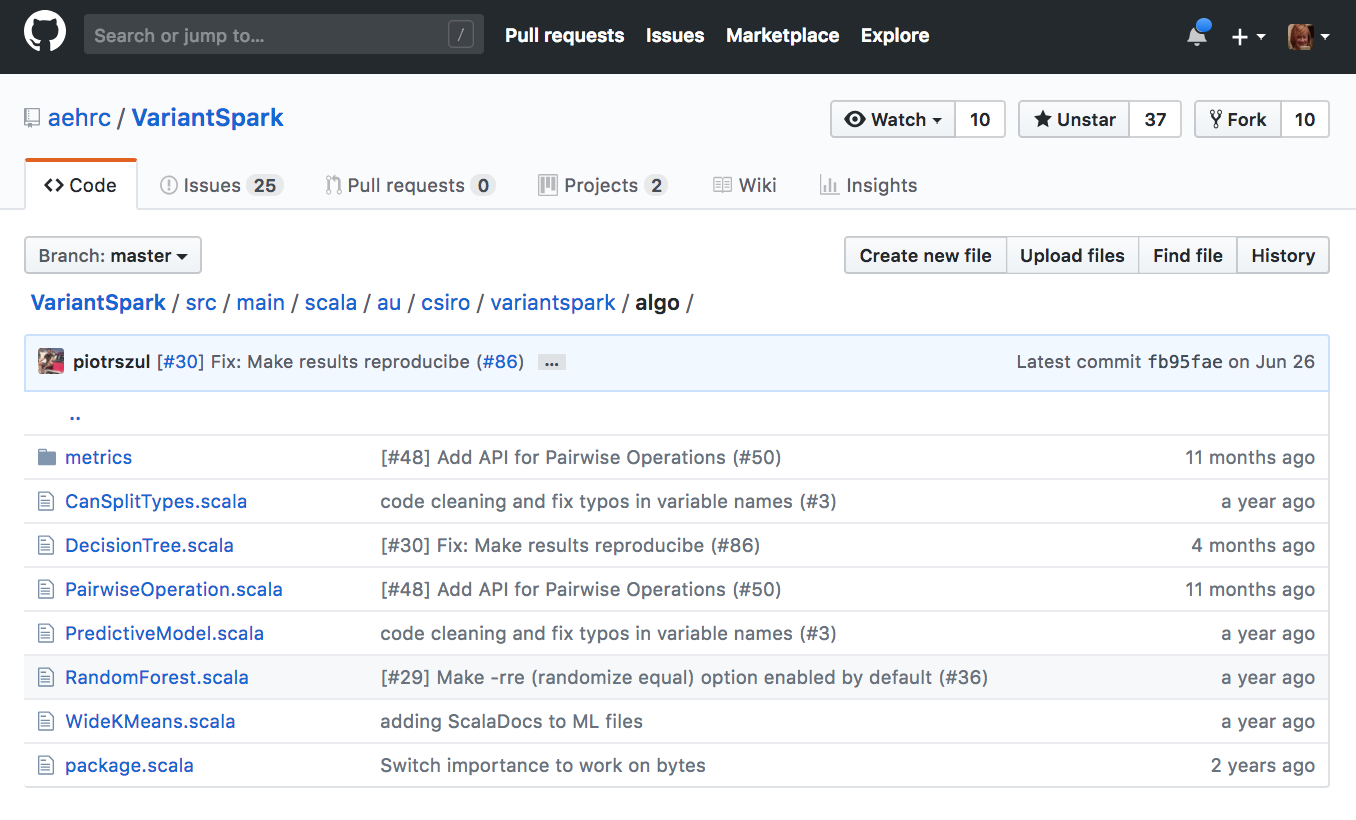Go to Issues in top navigation

675,35
